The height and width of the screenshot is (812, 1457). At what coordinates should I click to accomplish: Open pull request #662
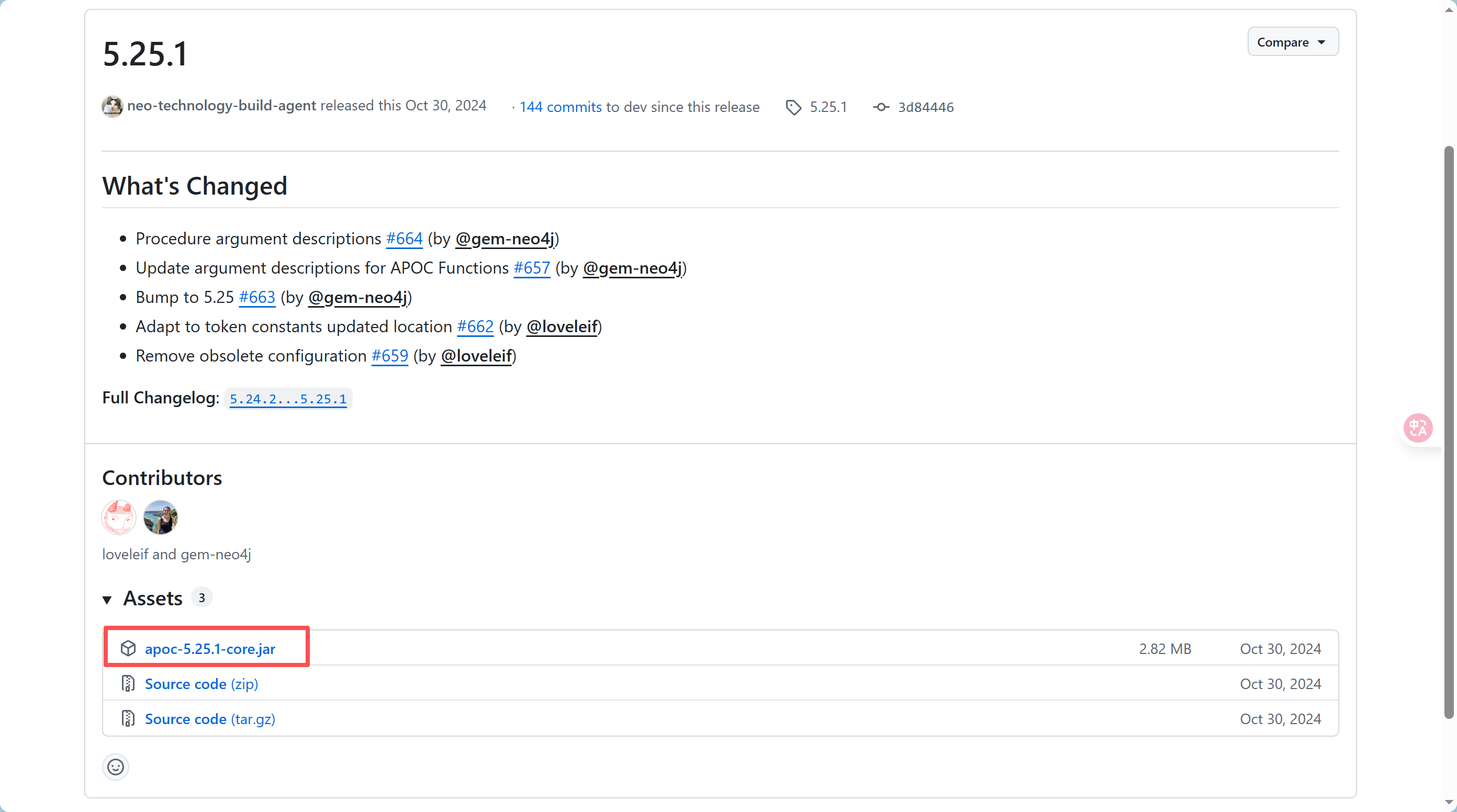[x=475, y=327]
